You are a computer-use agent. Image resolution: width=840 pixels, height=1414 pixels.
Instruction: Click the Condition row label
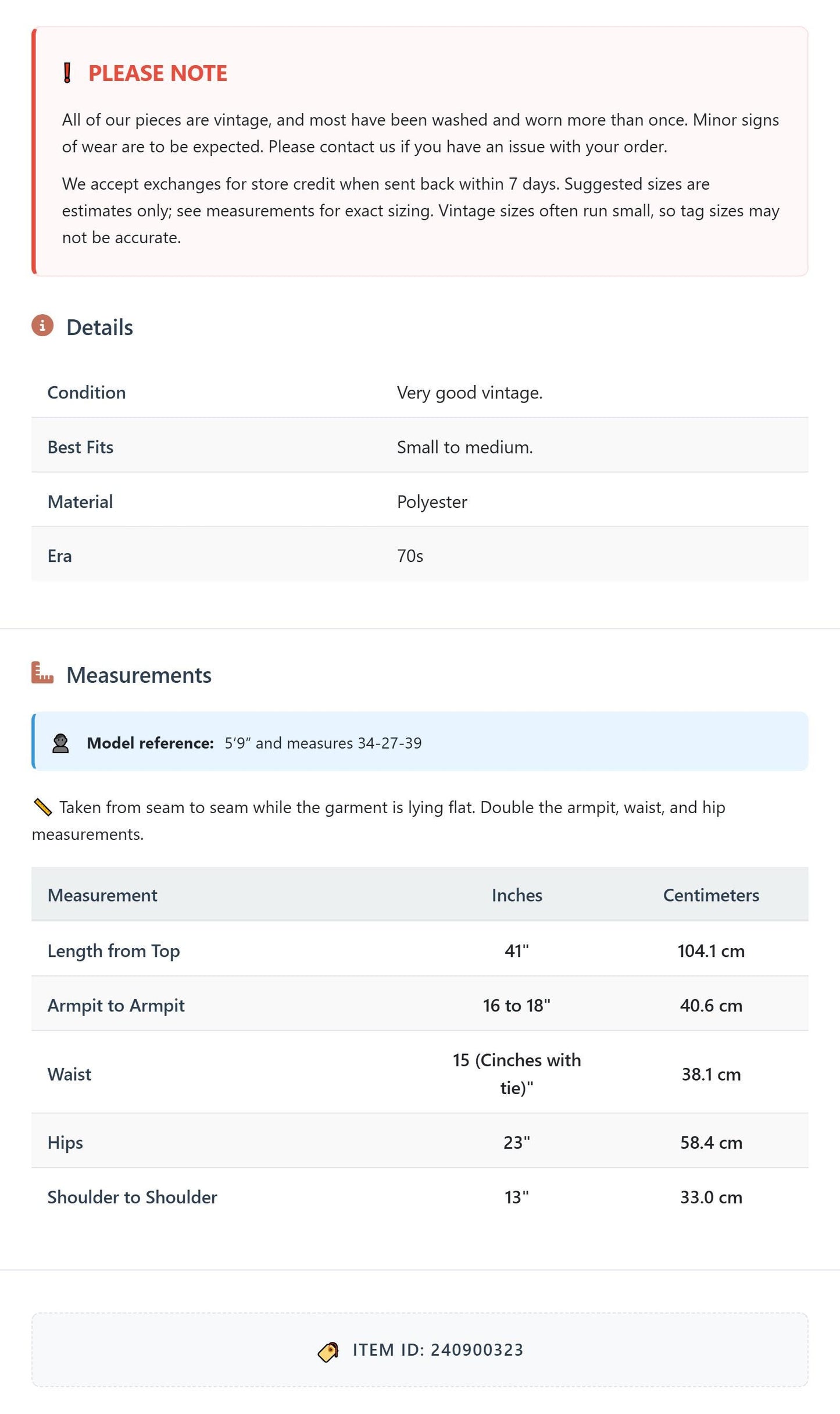[87, 393]
